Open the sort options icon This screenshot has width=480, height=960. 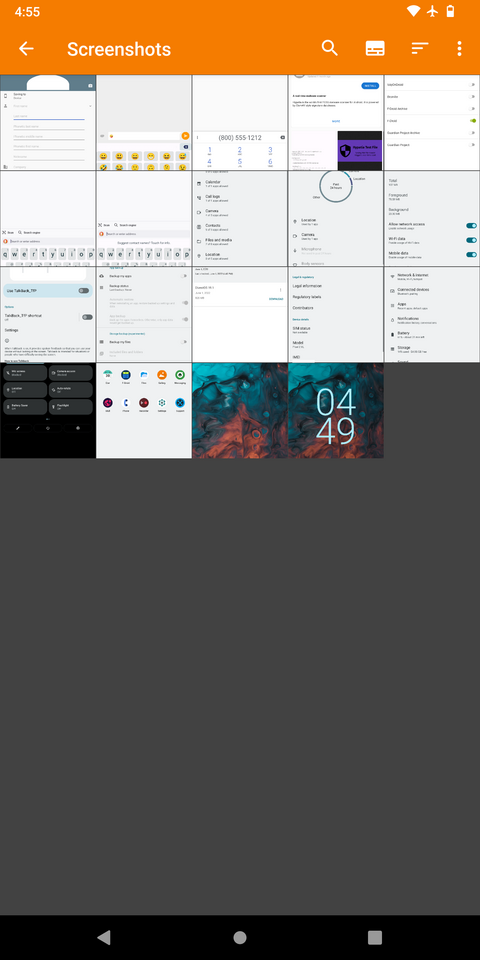(x=420, y=49)
